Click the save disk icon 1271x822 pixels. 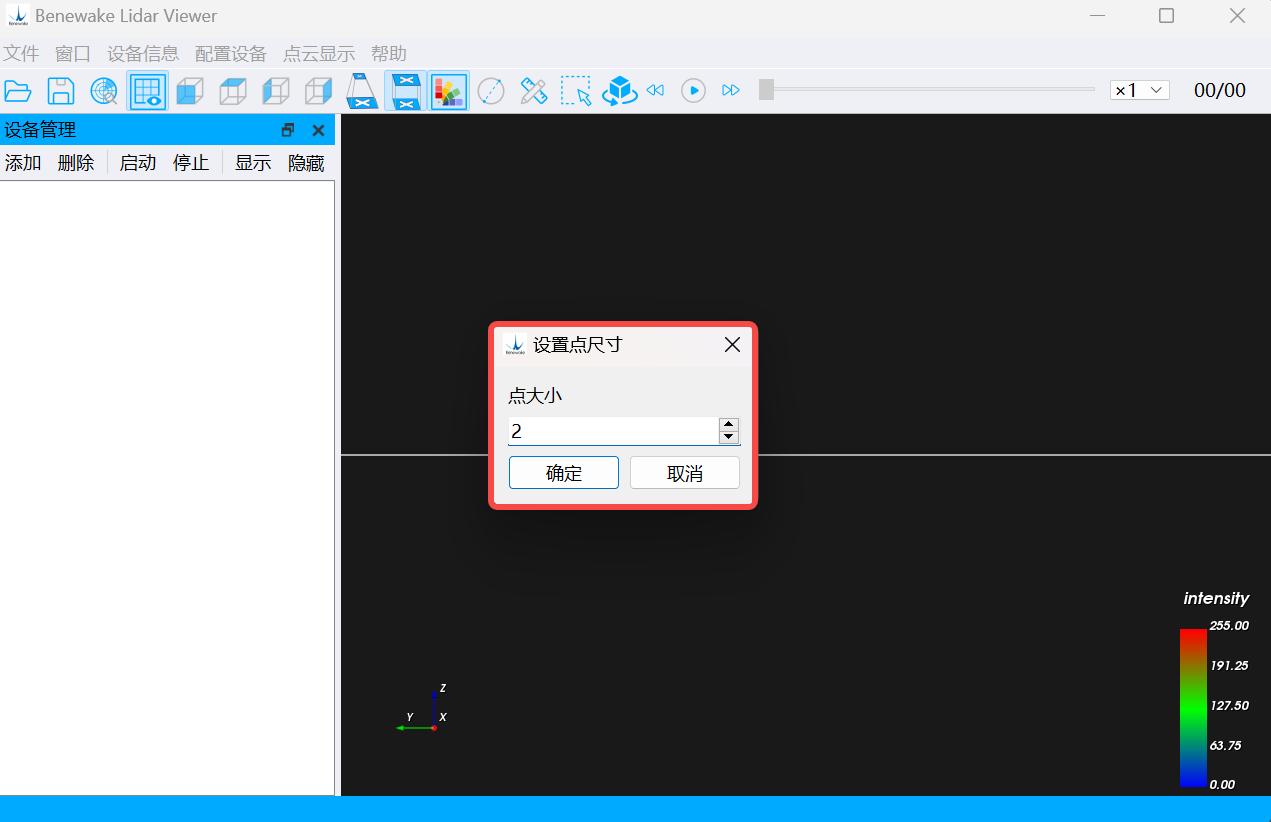61,91
